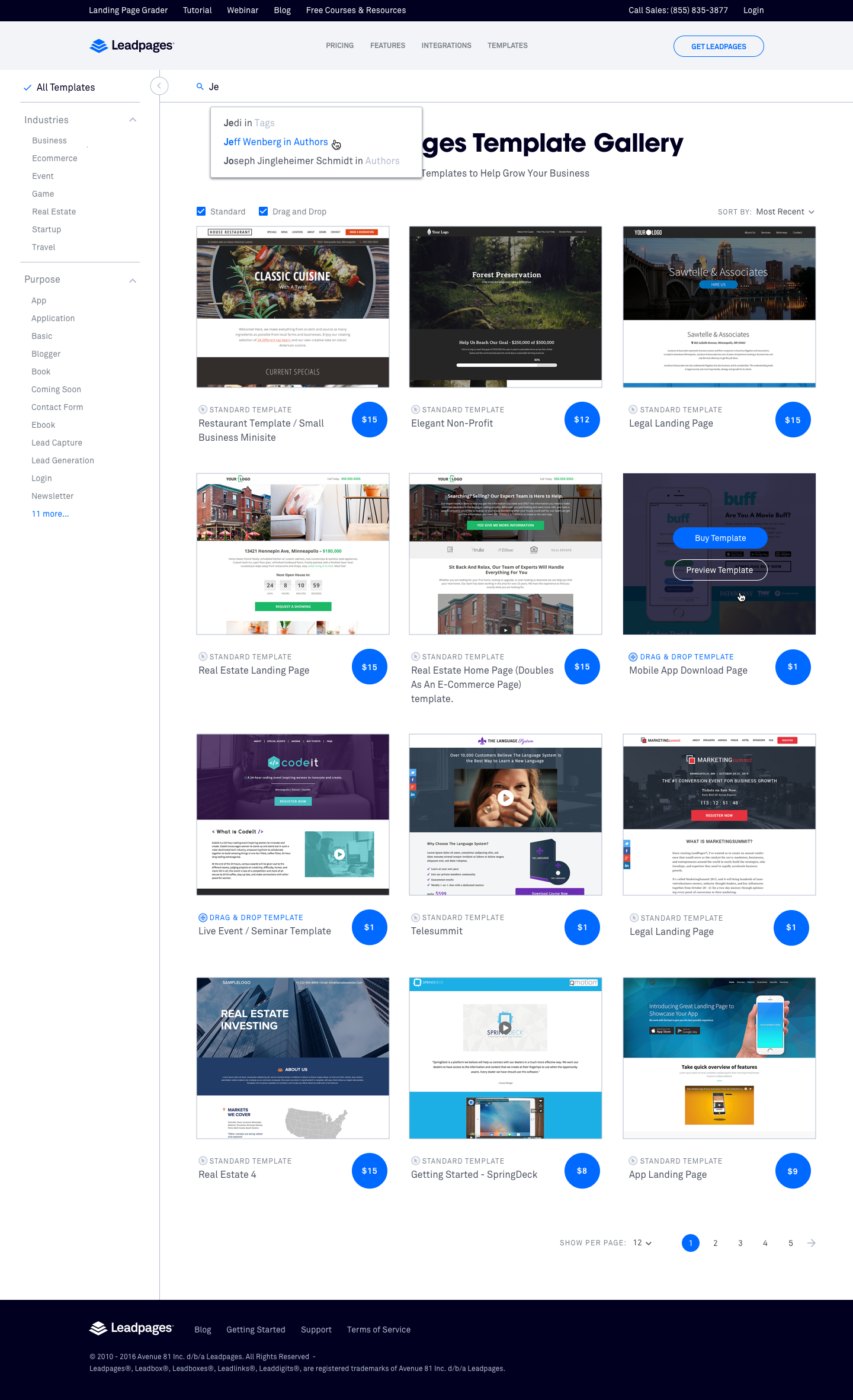
Task: Click $15 price badge for Restaurant Template
Action: 370,419
